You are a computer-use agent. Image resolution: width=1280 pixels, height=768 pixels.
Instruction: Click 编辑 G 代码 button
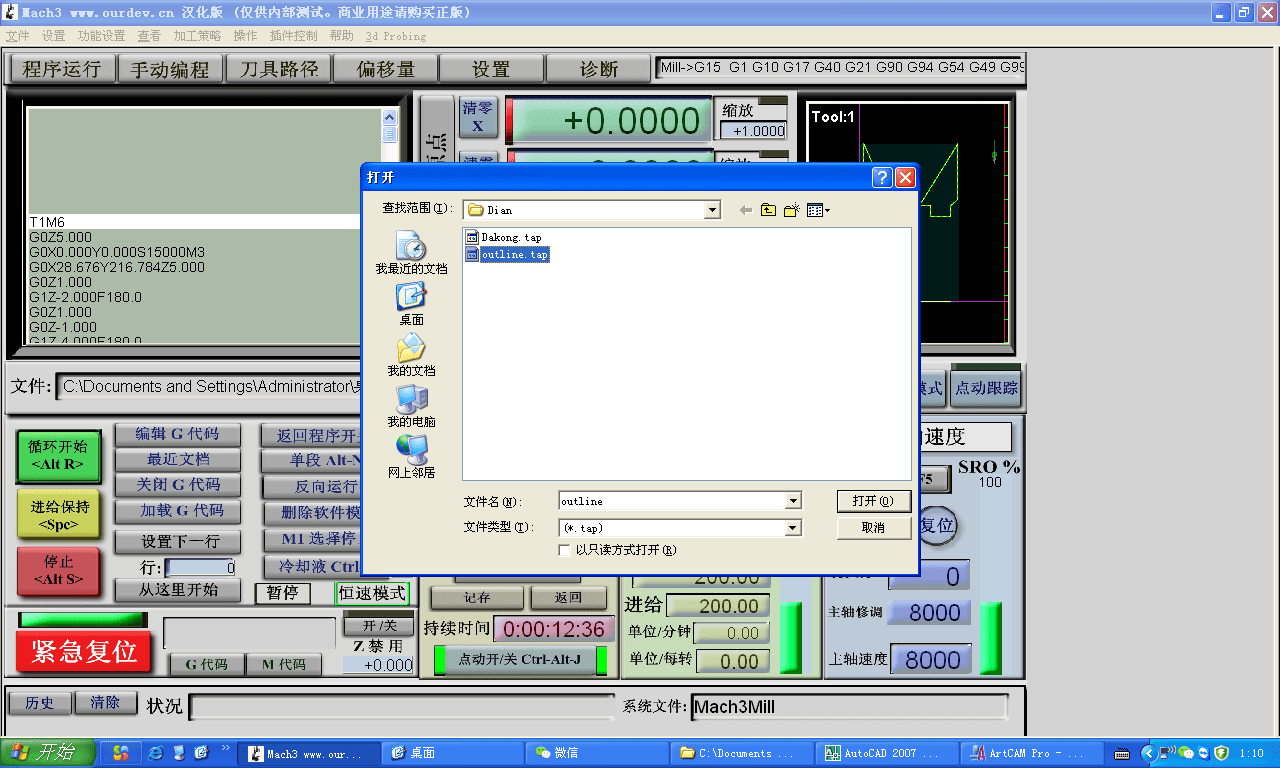pos(178,434)
